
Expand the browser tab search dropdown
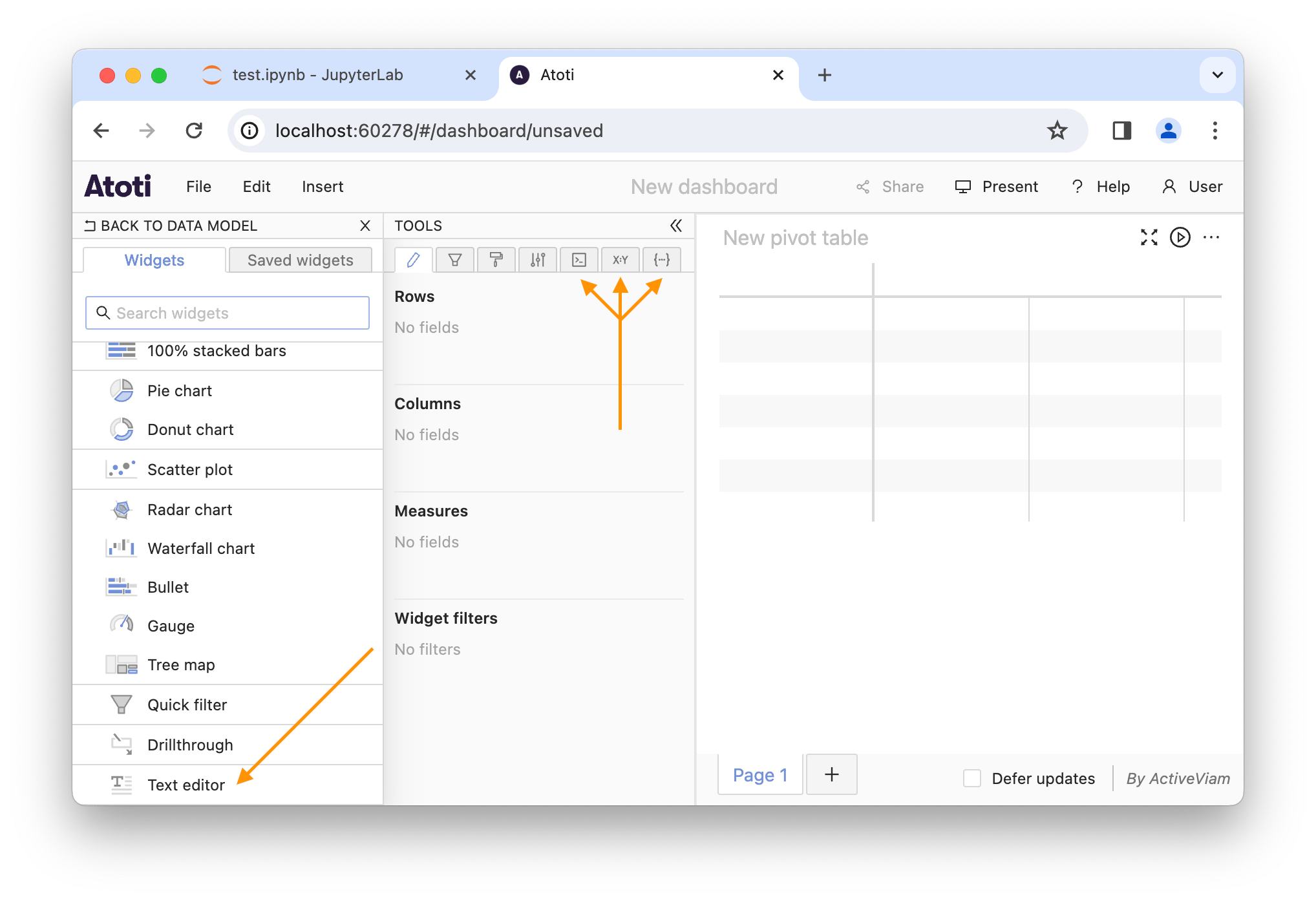pos(1217,75)
